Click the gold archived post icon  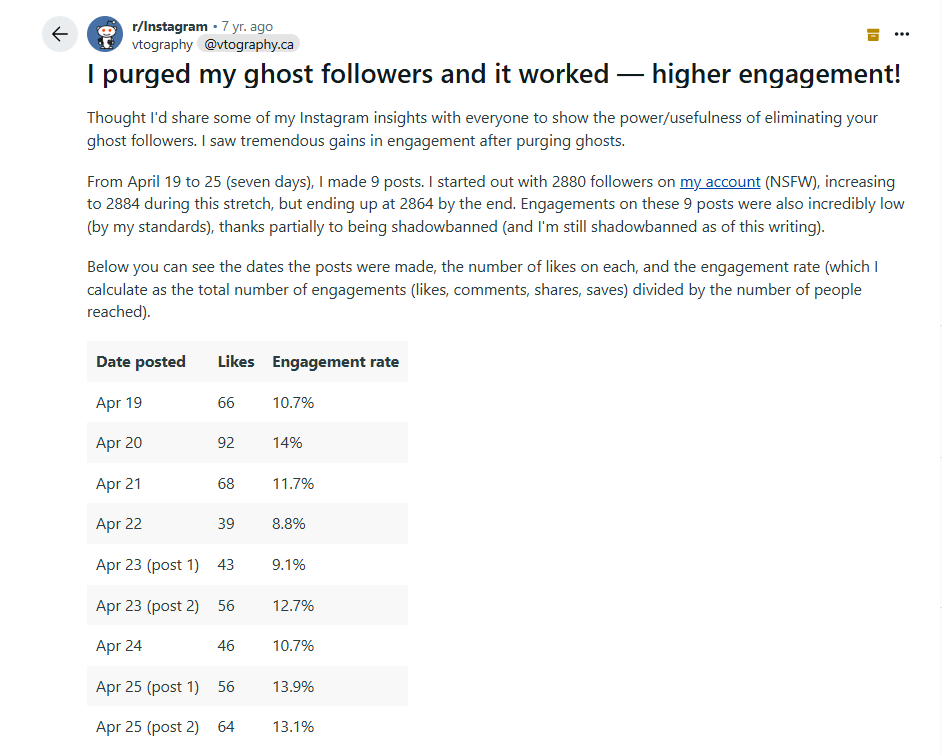tap(873, 34)
